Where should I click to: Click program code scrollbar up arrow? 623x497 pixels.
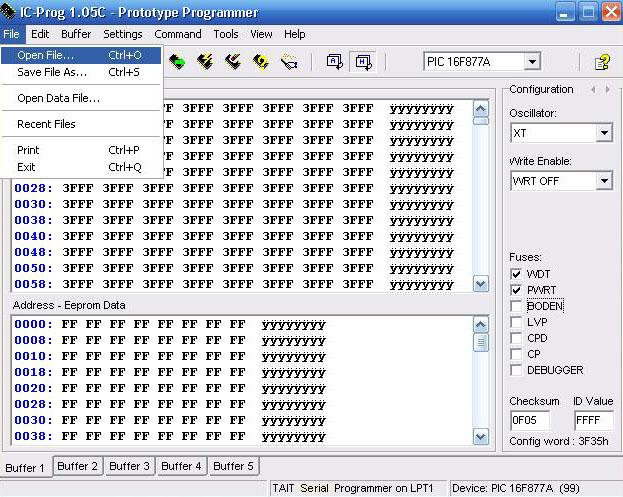(481, 108)
